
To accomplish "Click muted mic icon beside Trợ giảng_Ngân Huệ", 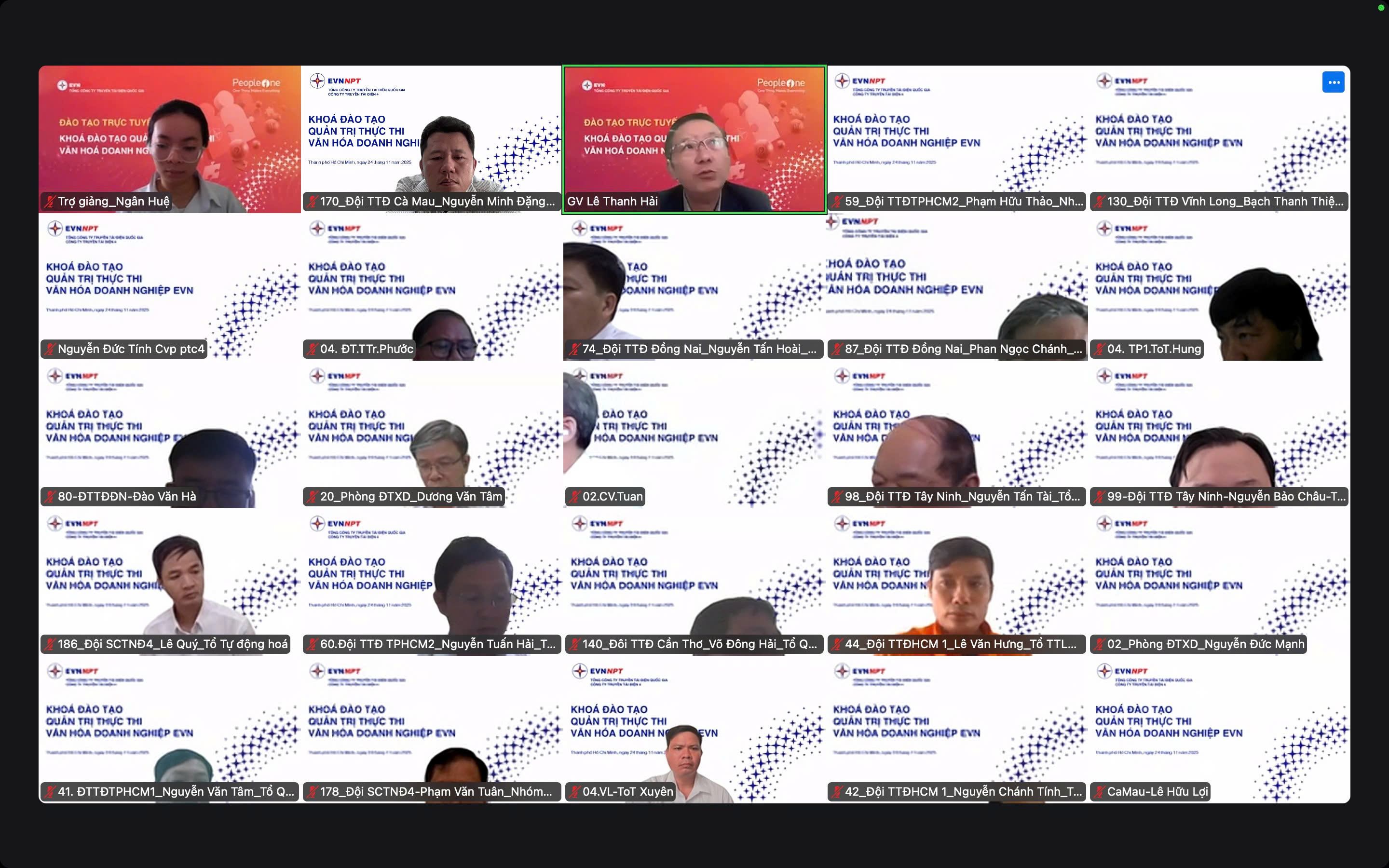I will (x=50, y=202).
